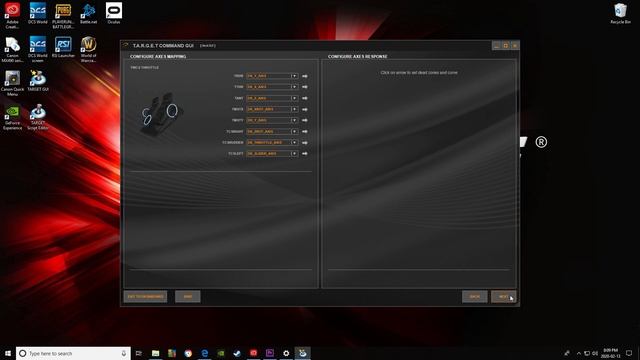640x360 pixels.
Task: Open Google Chrome from the taskbar
Action: pos(188,353)
